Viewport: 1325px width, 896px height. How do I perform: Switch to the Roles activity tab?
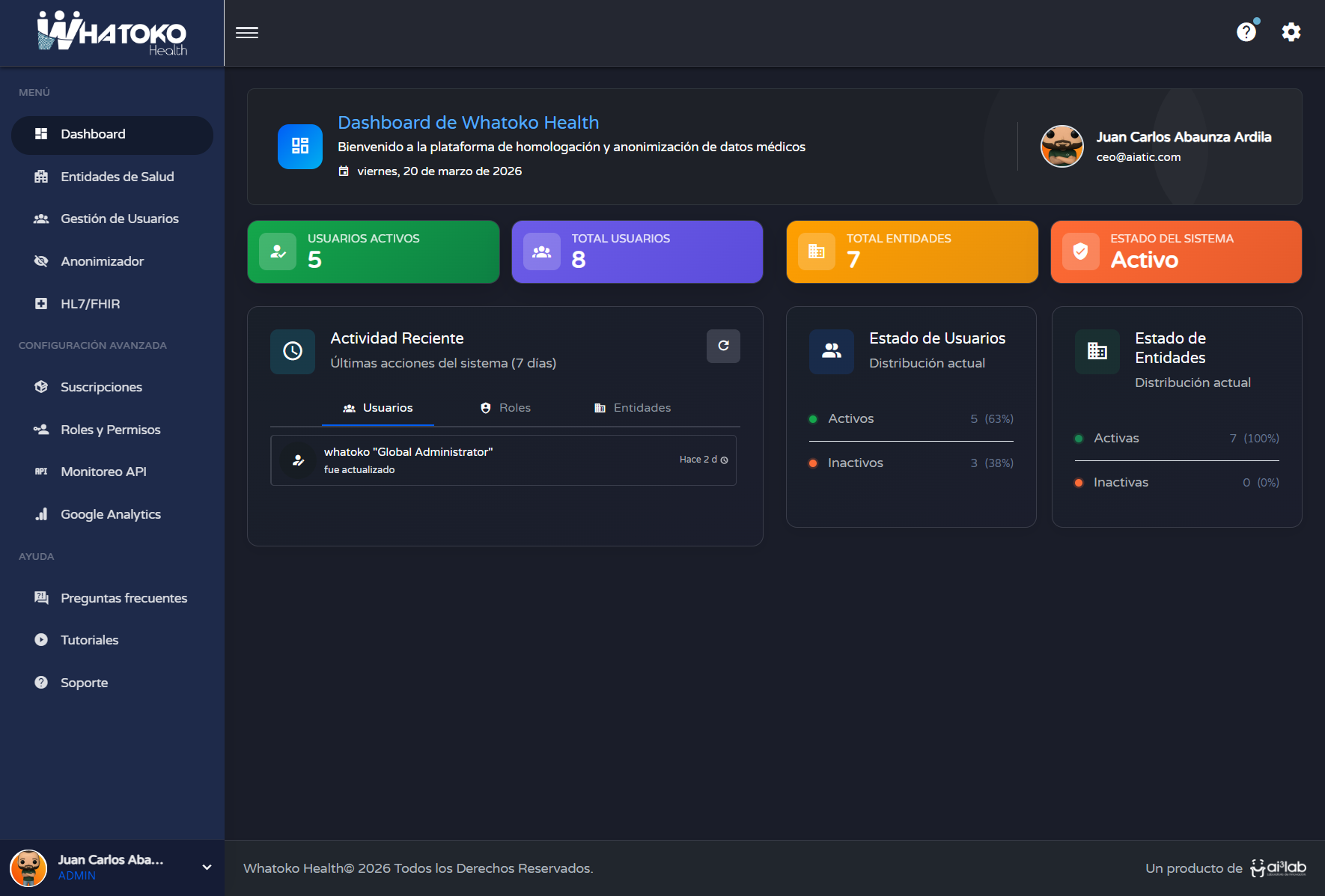(506, 408)
